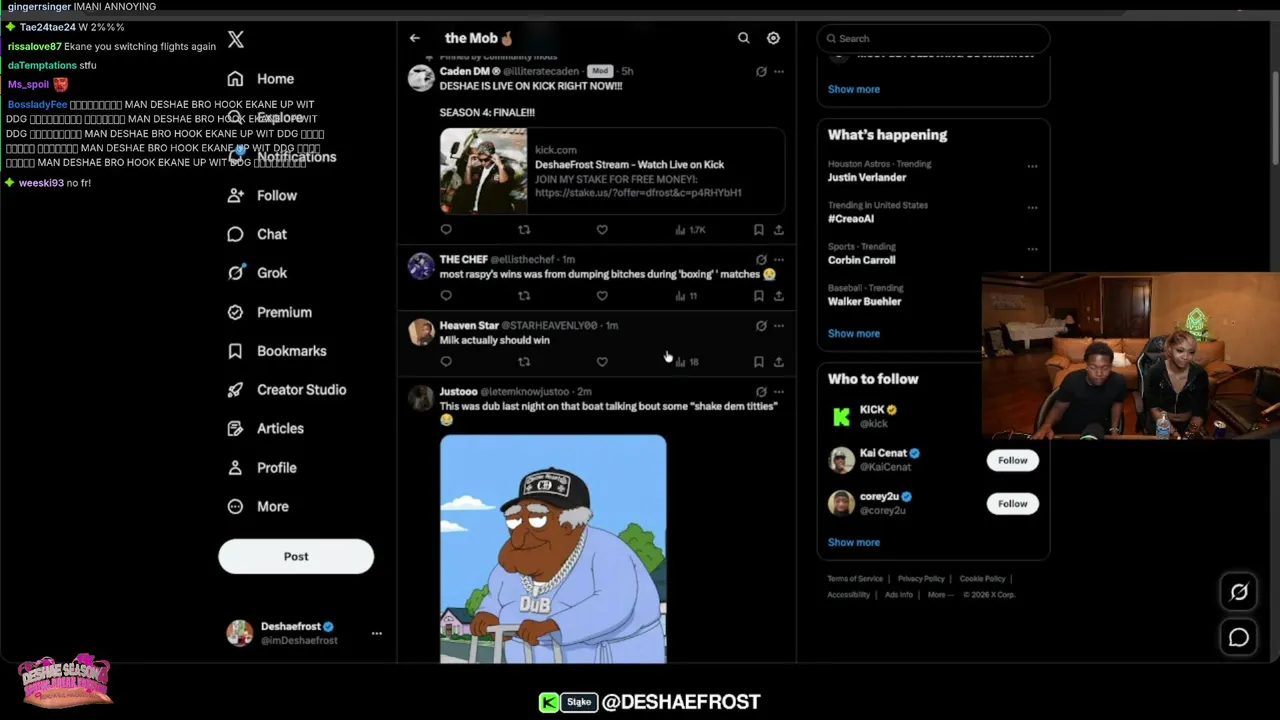The image size is (1280, 720).
Task: Go back with the arrow beside the Mob
Action: [x=414, y=38]
